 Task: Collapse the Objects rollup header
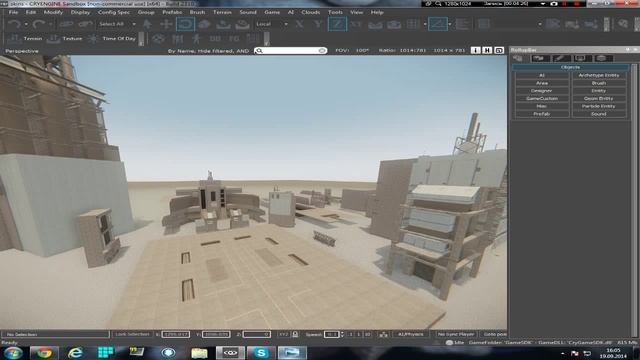pos(570,67)
